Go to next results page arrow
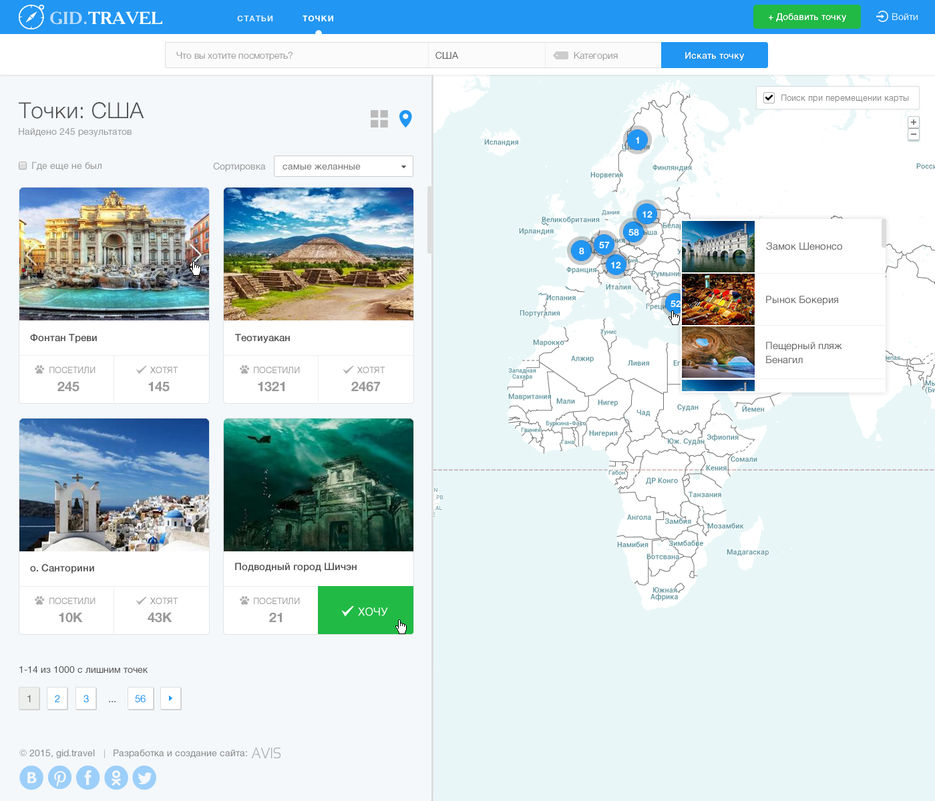This screenshot has height=801, width=935. point(170,698)
